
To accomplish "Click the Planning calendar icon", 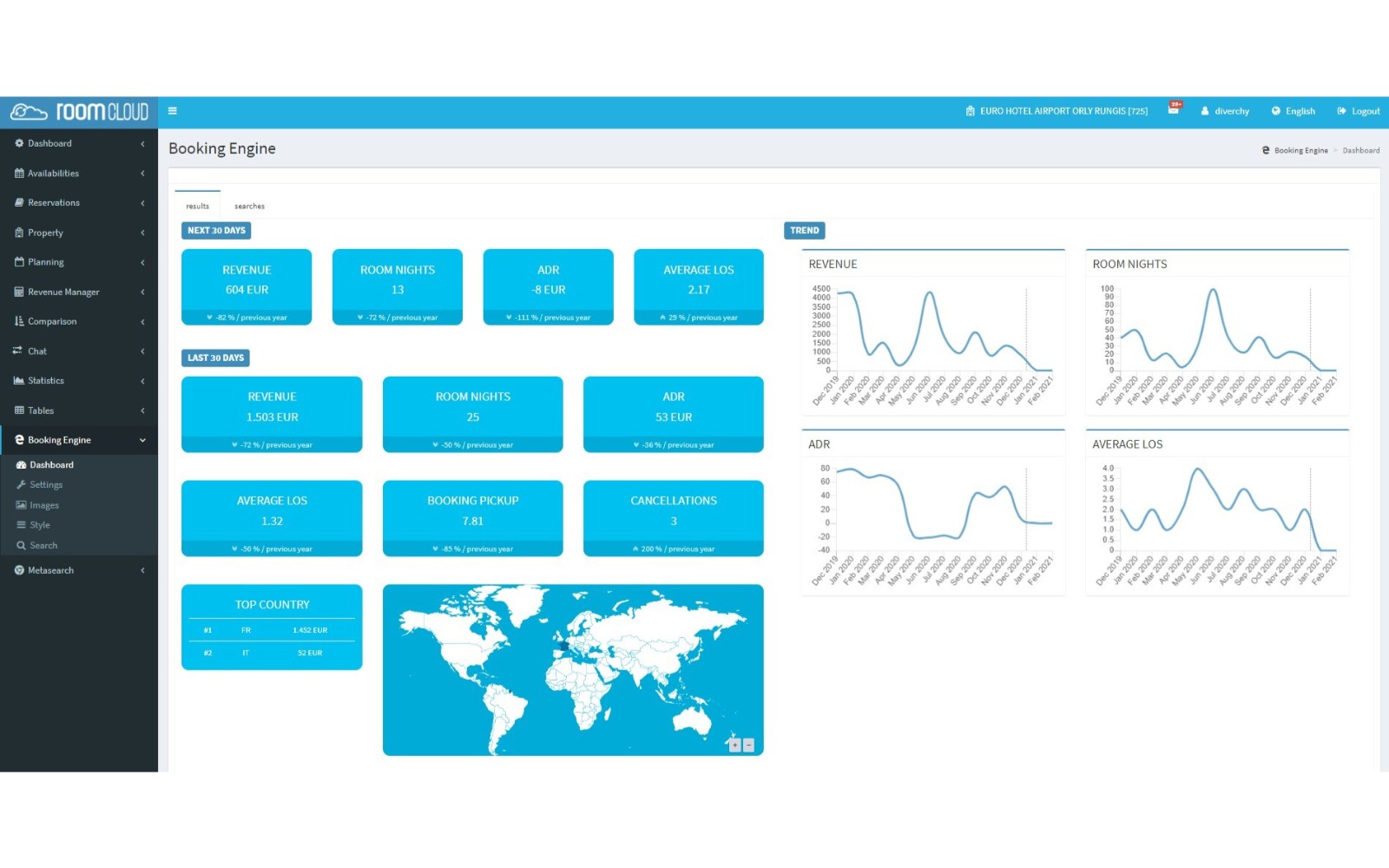I will 19,262.
